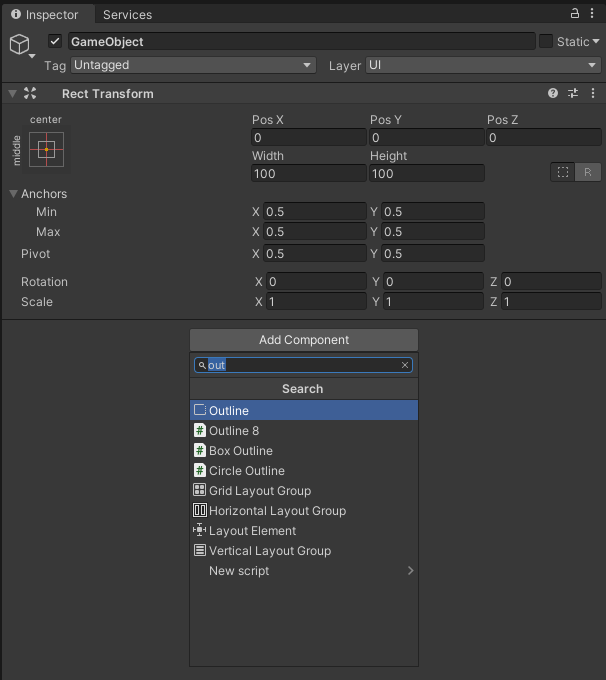The width and height of the screenshot is (606, 680).
Task: Open New script submenu
Action: click(x=304, y=571)
